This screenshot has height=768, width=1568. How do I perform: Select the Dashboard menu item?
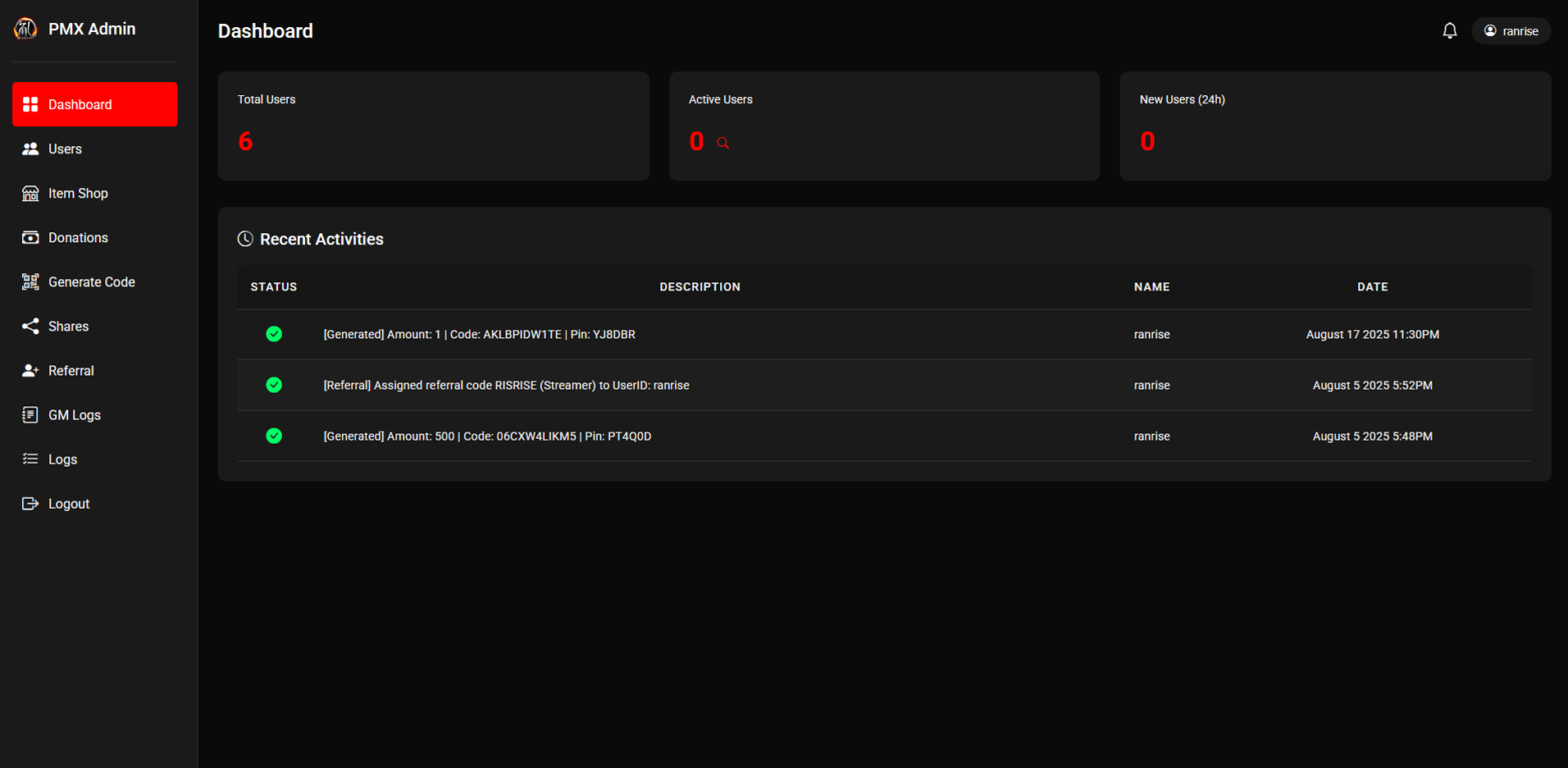(94, 104)
